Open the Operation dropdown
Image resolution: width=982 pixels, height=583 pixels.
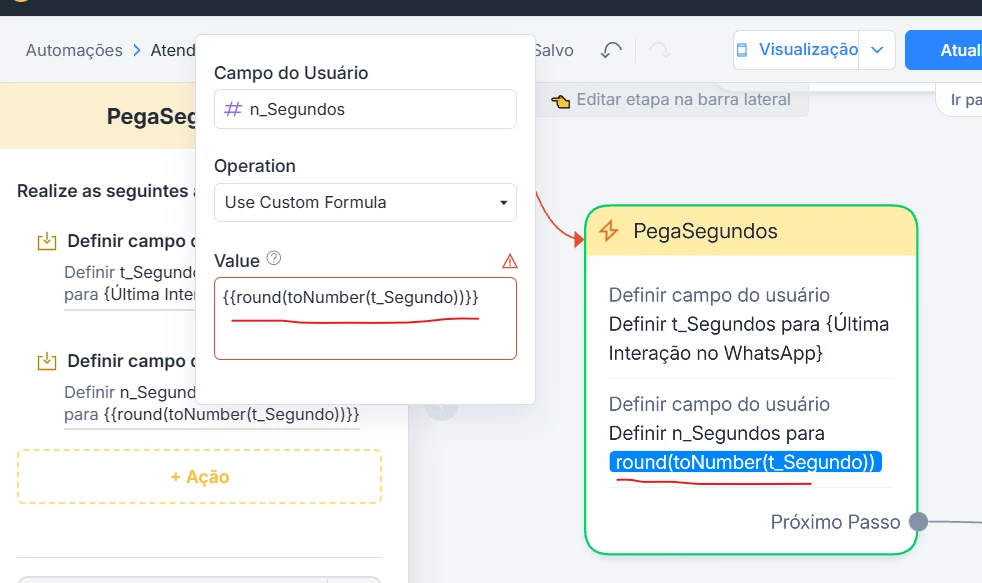click(x=365, y=202)
